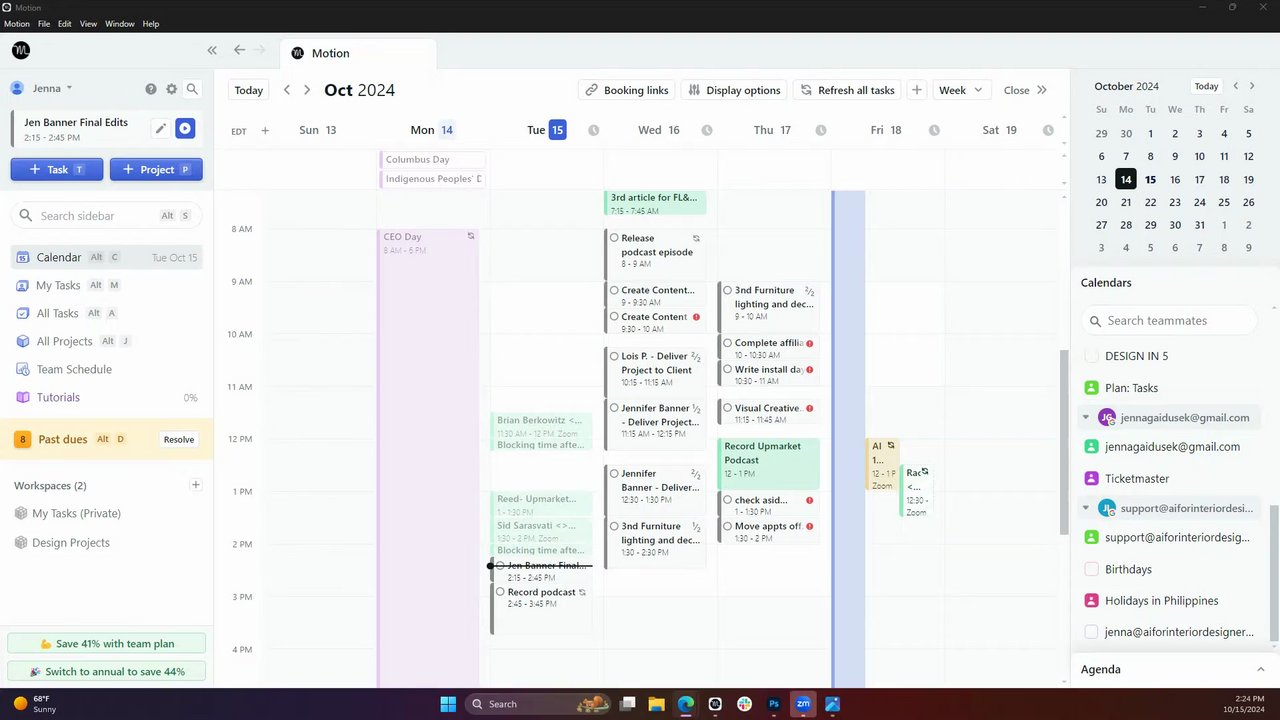This screenshot has width=1280, height=720.
Task: Click Refresh all tasks
Action: [x=848, y=90]
